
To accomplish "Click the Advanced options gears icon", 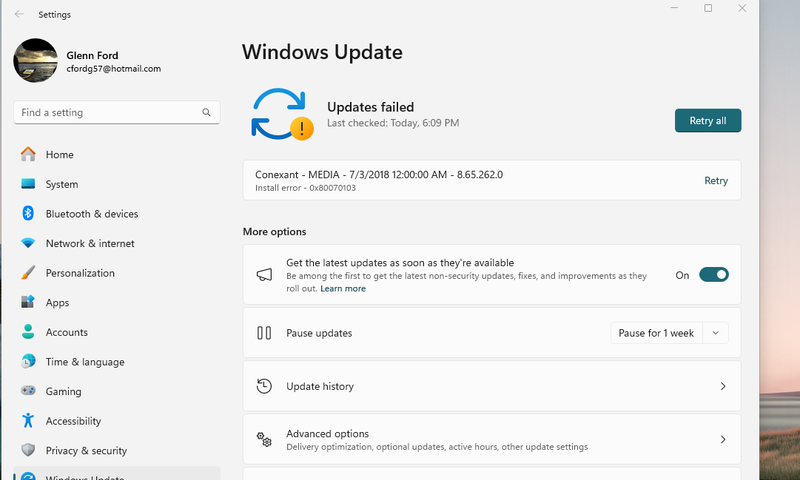I will point(264,439).
